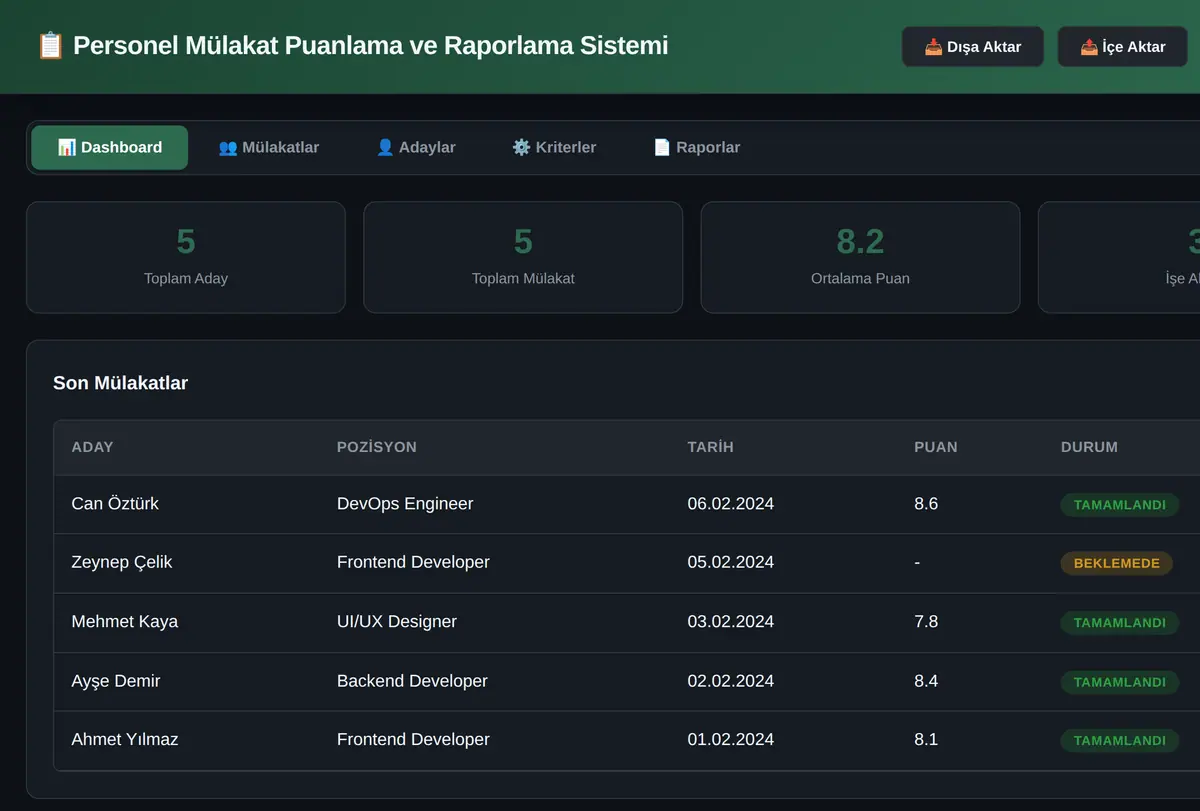This screenshot has width=1200, height=811.
Task: Select candidate name Ahmet Yılmaz
Action: coord(125,740)
